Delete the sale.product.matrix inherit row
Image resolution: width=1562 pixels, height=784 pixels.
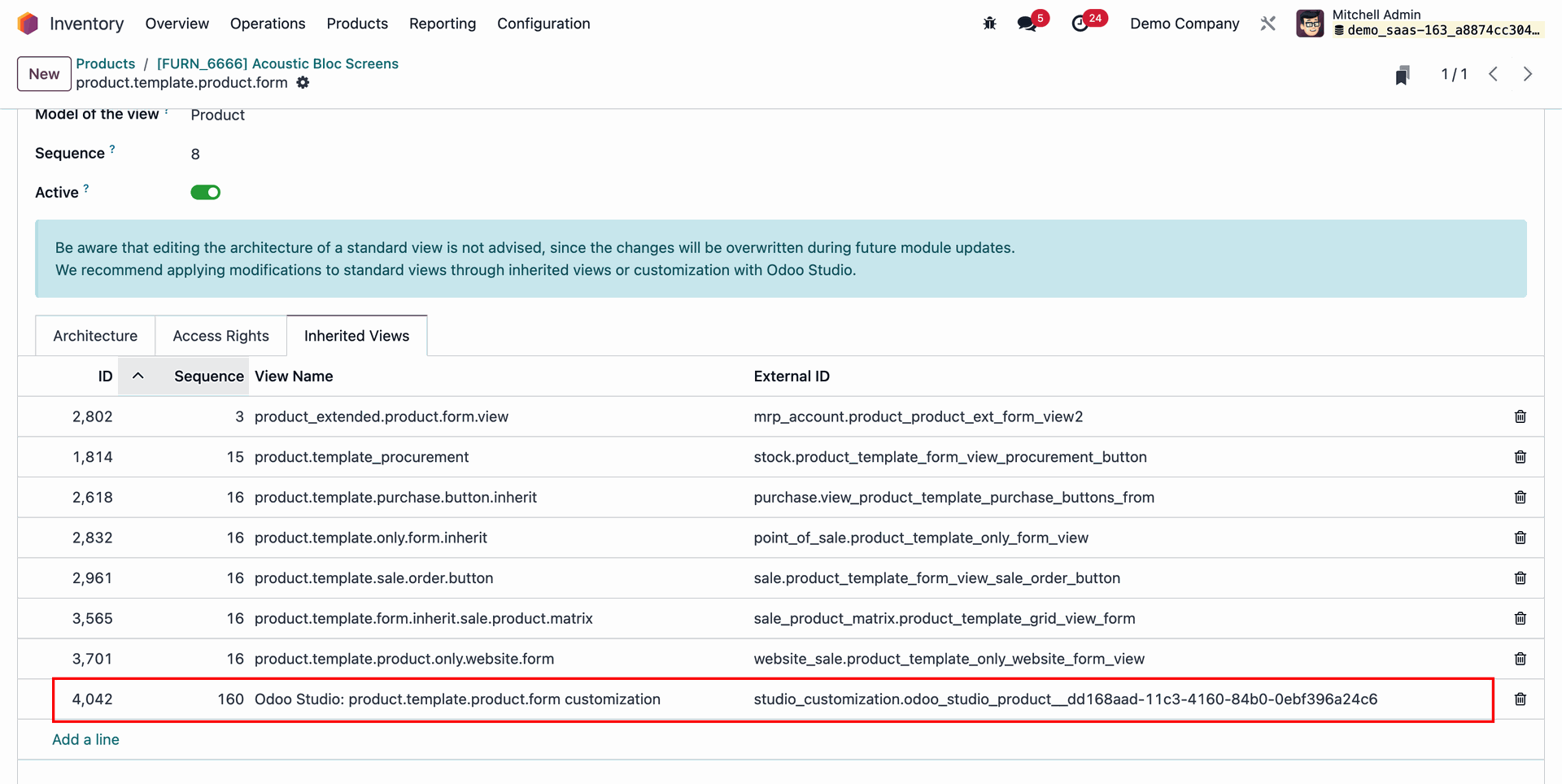click(1520, 618)
